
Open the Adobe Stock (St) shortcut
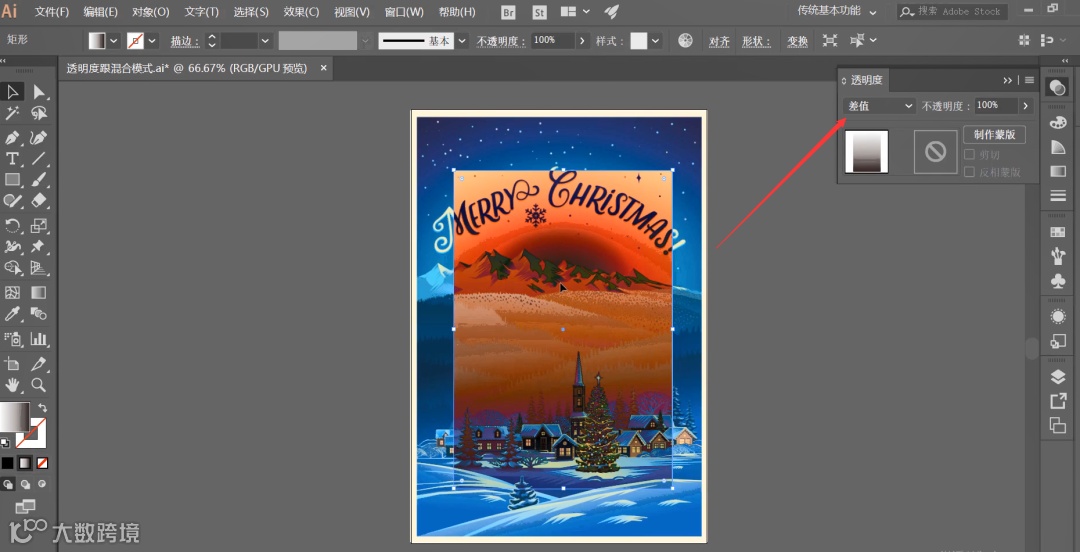541,12
